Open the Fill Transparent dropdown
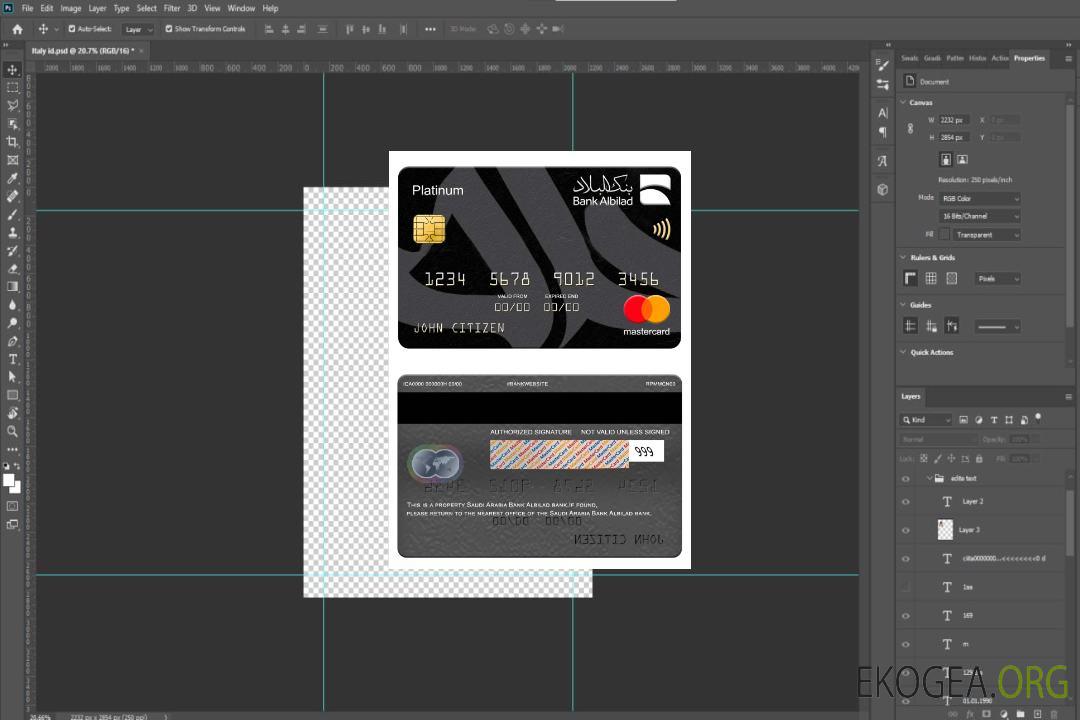Image resolution: width=1080 pixels, height=720 pixels. tap(986, 235)
